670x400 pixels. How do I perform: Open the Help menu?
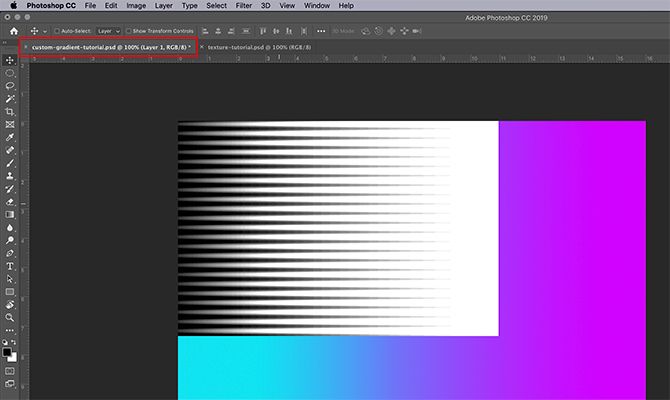tap(346, 6)
